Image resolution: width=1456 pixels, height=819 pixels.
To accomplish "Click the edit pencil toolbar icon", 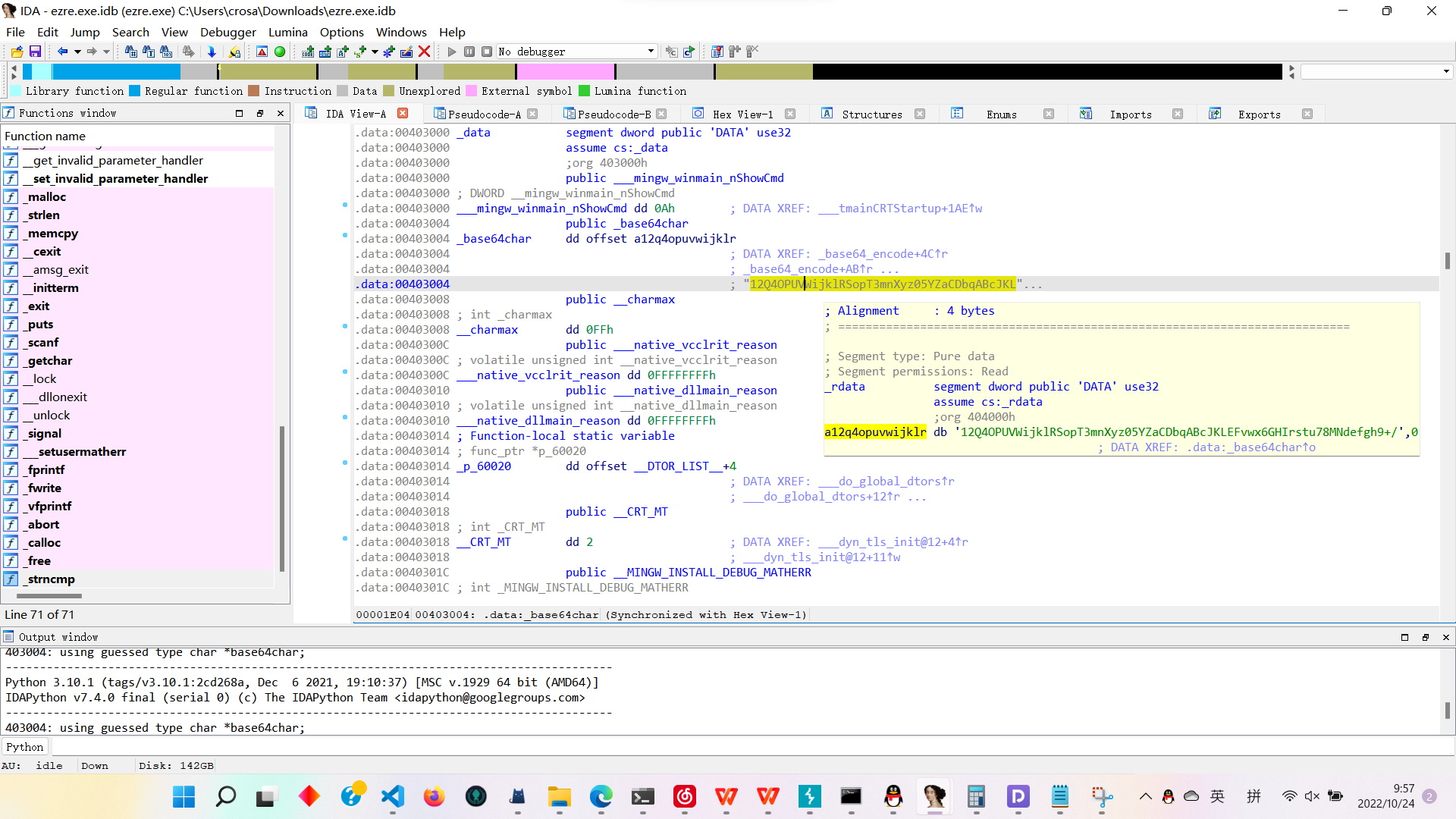I will coord(406,52).
